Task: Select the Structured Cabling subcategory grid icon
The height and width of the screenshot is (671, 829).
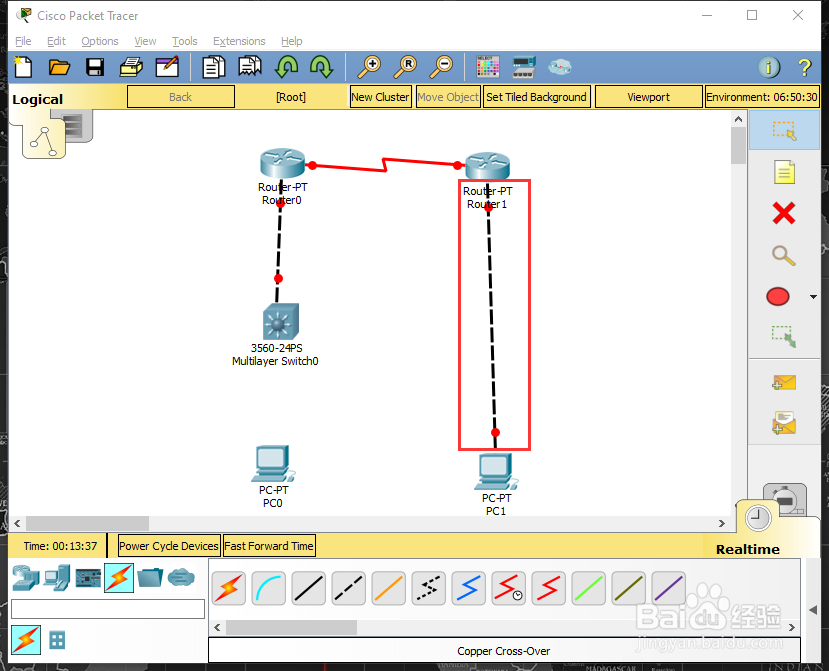Action: 57,640
